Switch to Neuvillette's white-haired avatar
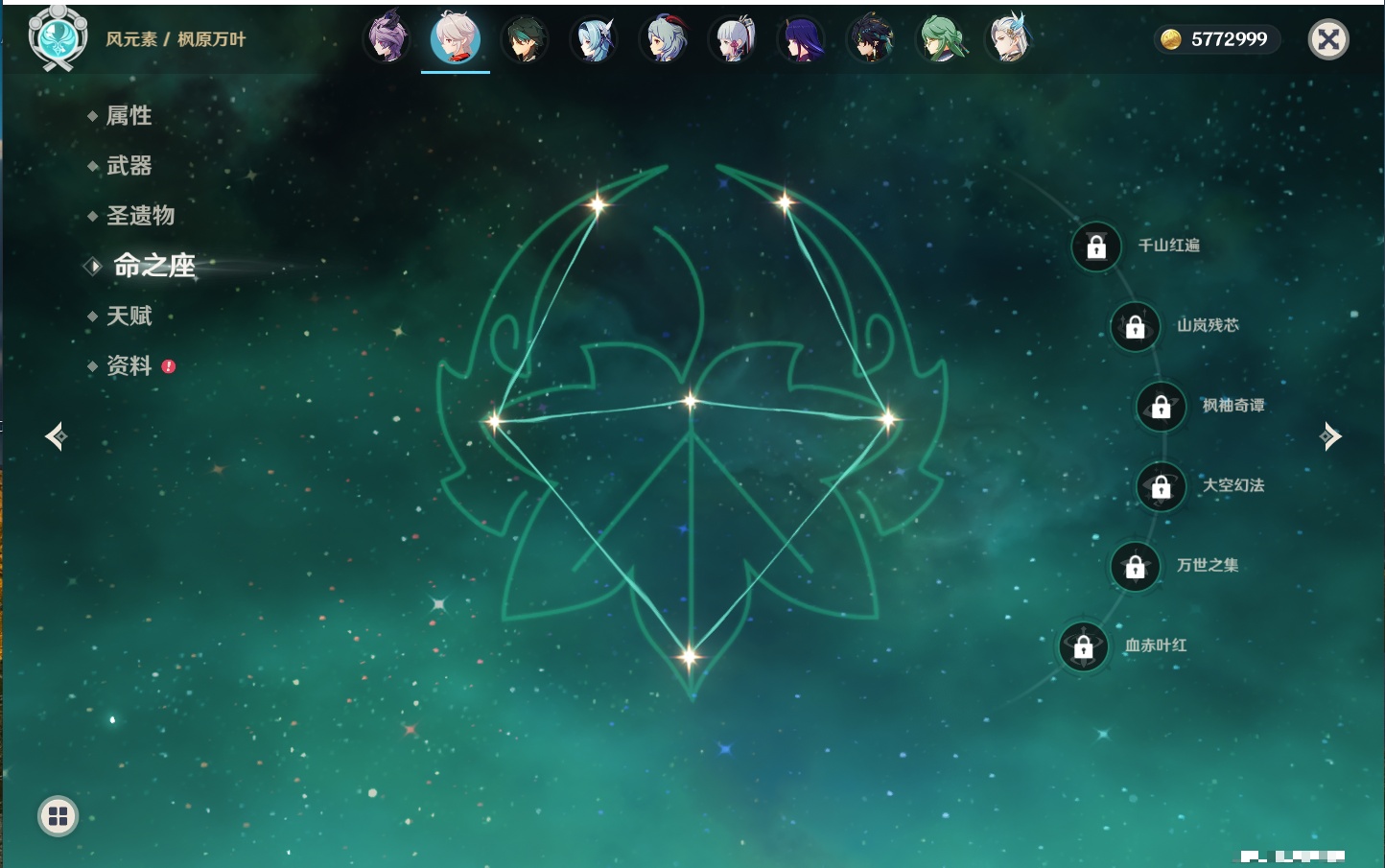Screen dimensions: 1385x868 (1009, 39)
